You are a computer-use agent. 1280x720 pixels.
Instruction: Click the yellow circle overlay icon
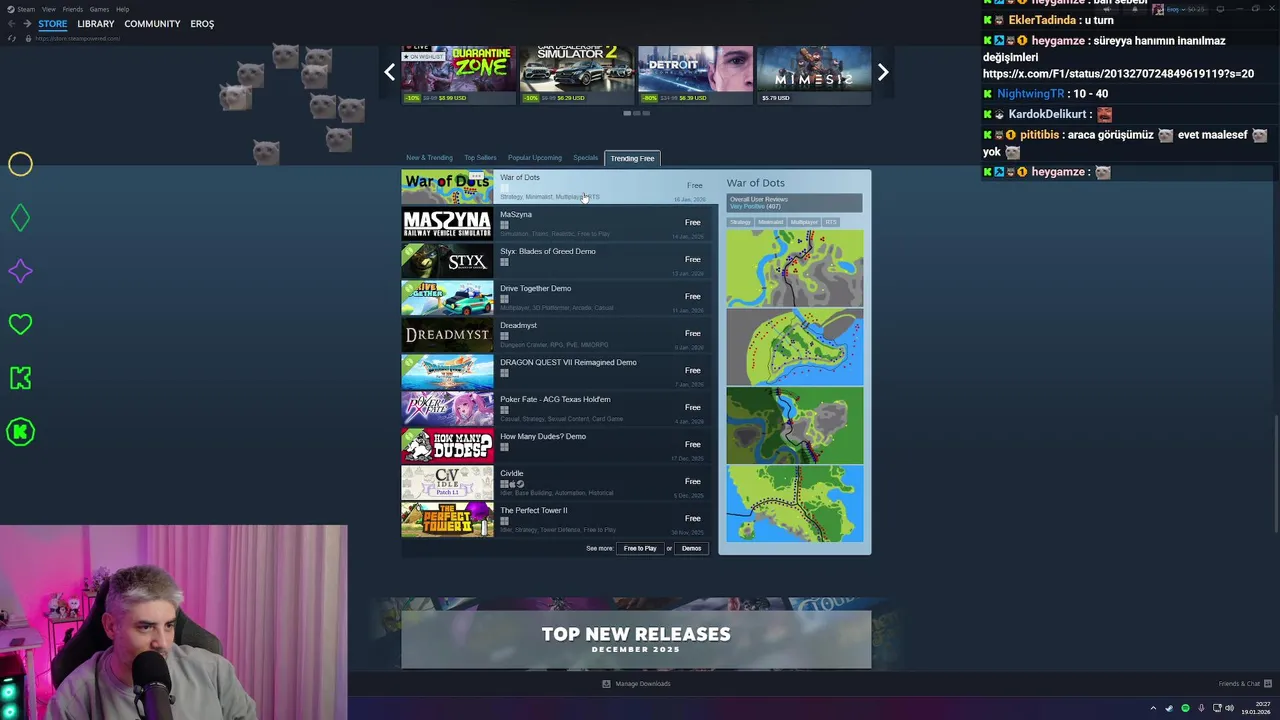(20, 164)
